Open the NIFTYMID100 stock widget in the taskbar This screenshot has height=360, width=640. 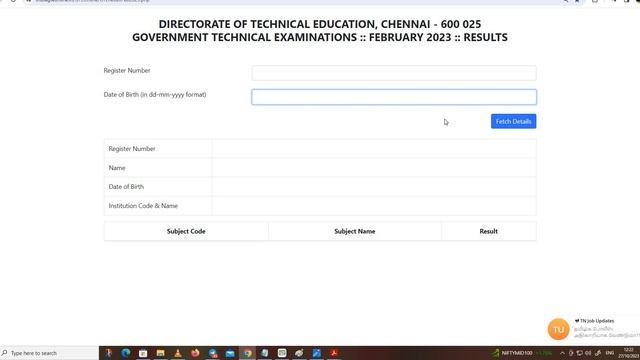click(522, 353)
